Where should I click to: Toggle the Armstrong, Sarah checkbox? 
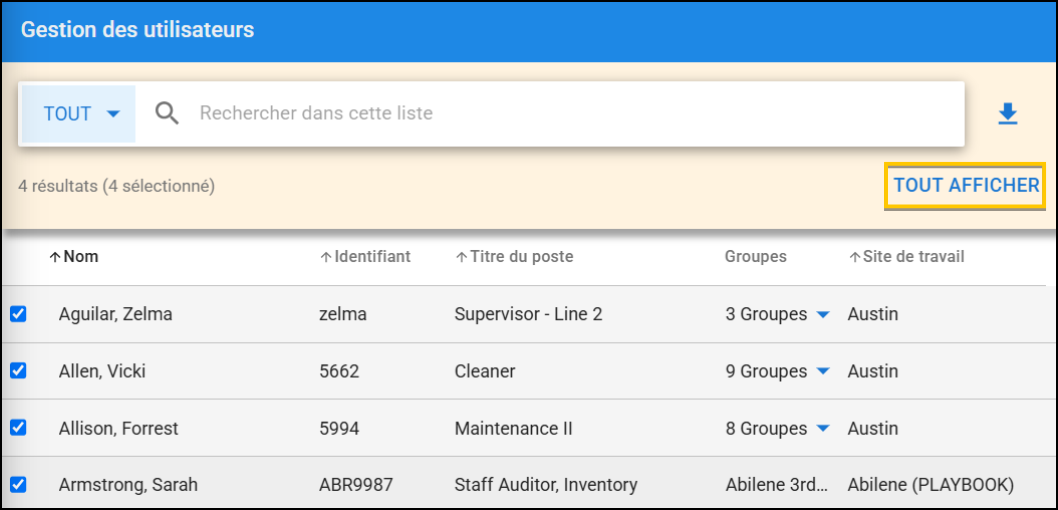18,485
